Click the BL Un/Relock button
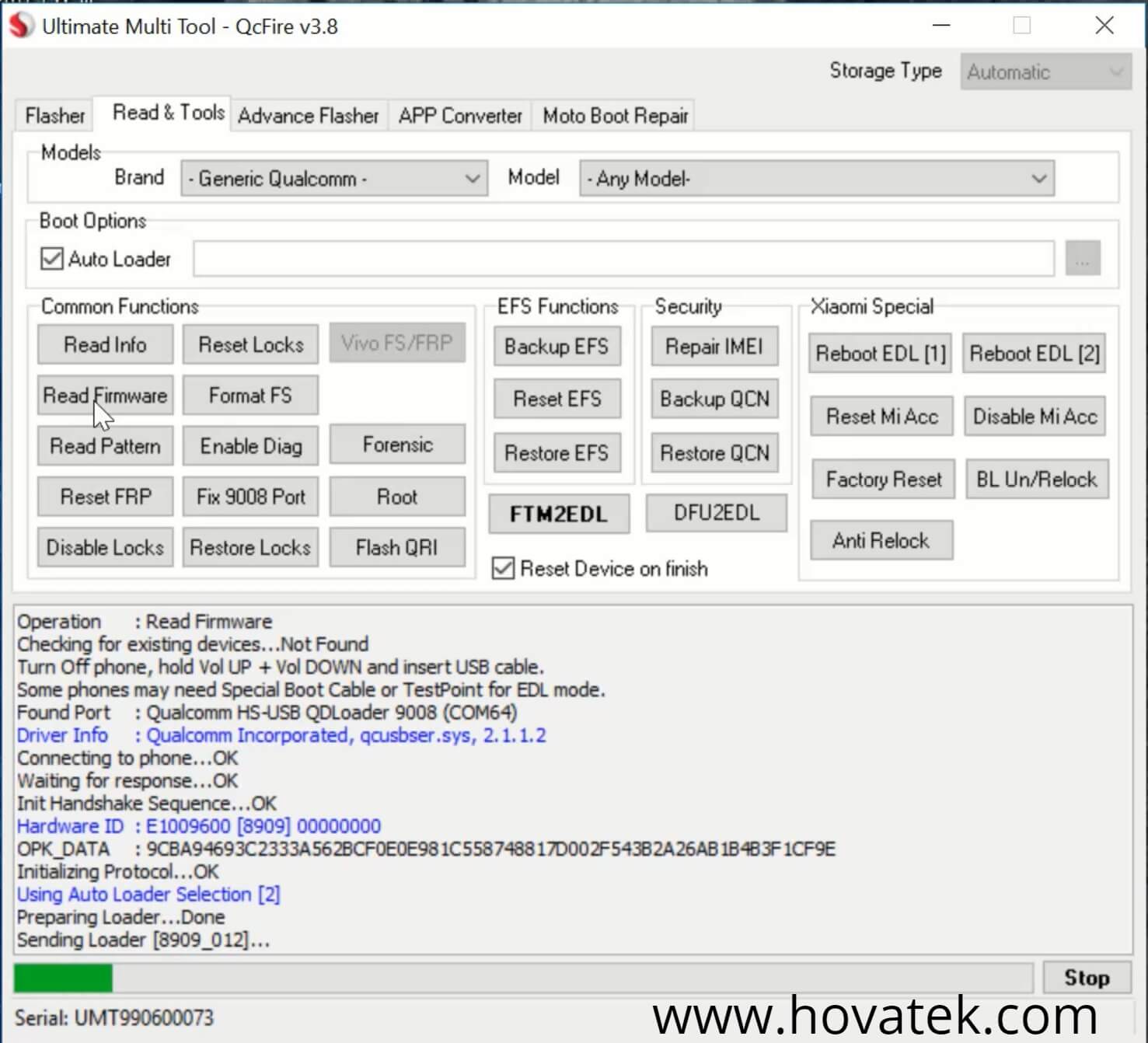The width and height of the screenshot is (1148, 1043). [1037, 480]
